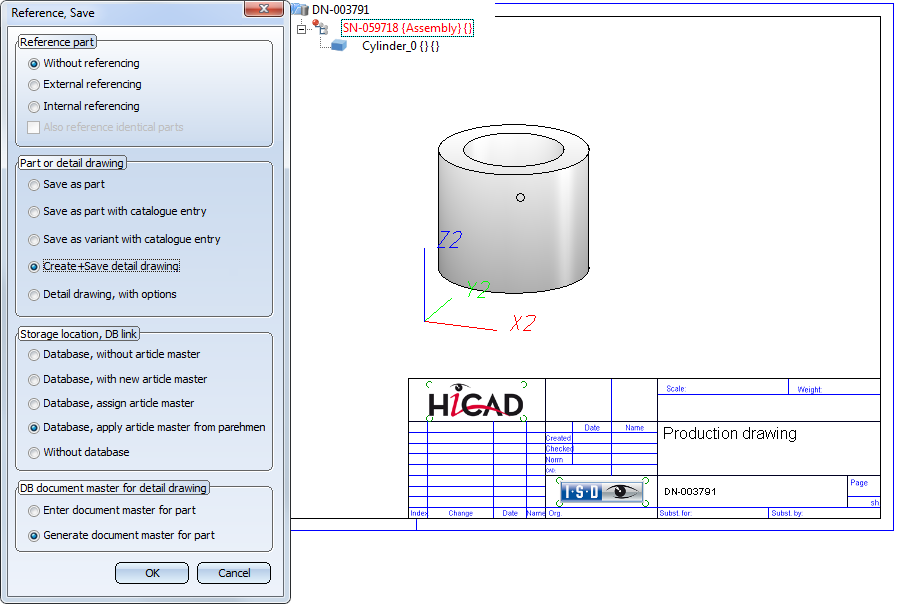This screenshot has height=604, width=900.
Task: Click the small circle point on the cylinder
Action: point(520,198)
